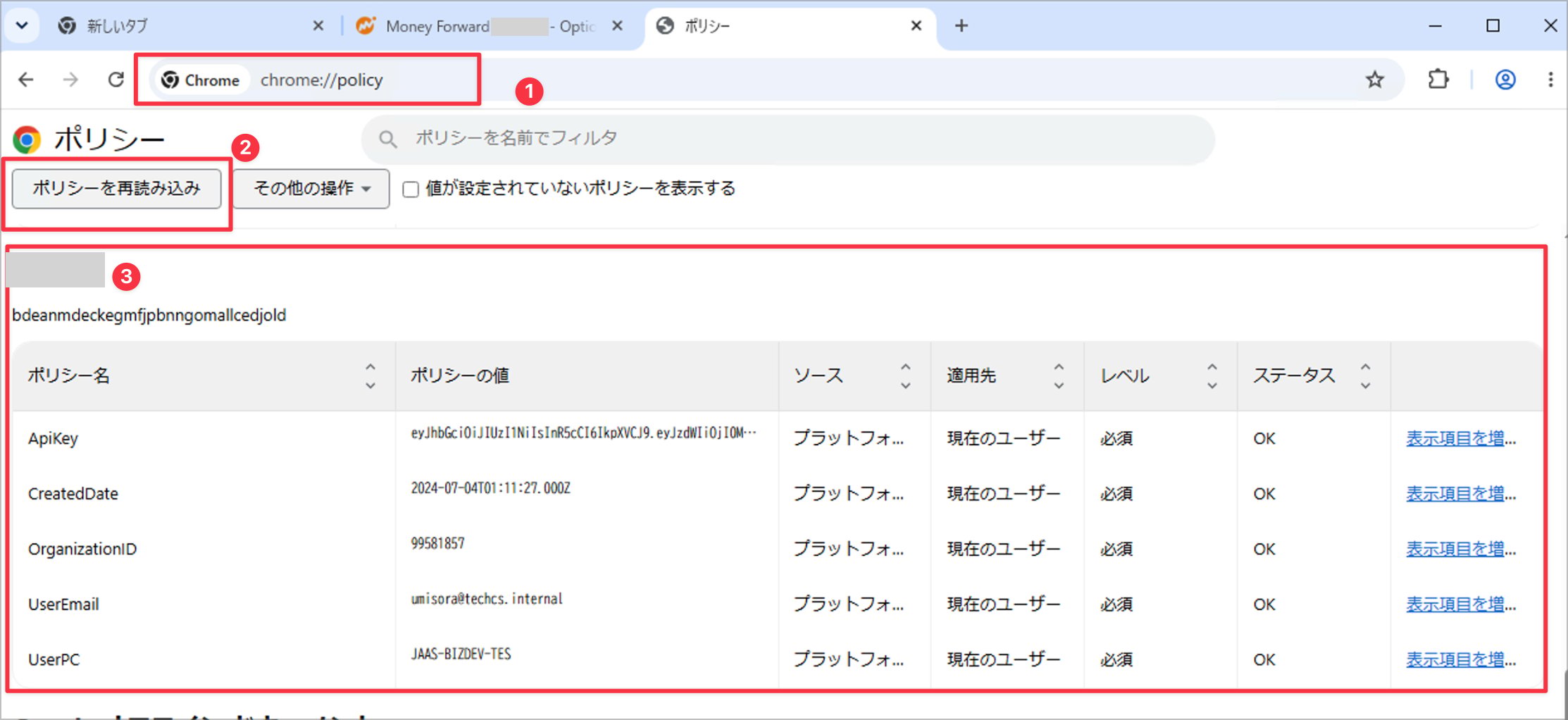Sort by ソース column arrows
The width and height of the screenshot is (1568, 720).
pos(906,376)
